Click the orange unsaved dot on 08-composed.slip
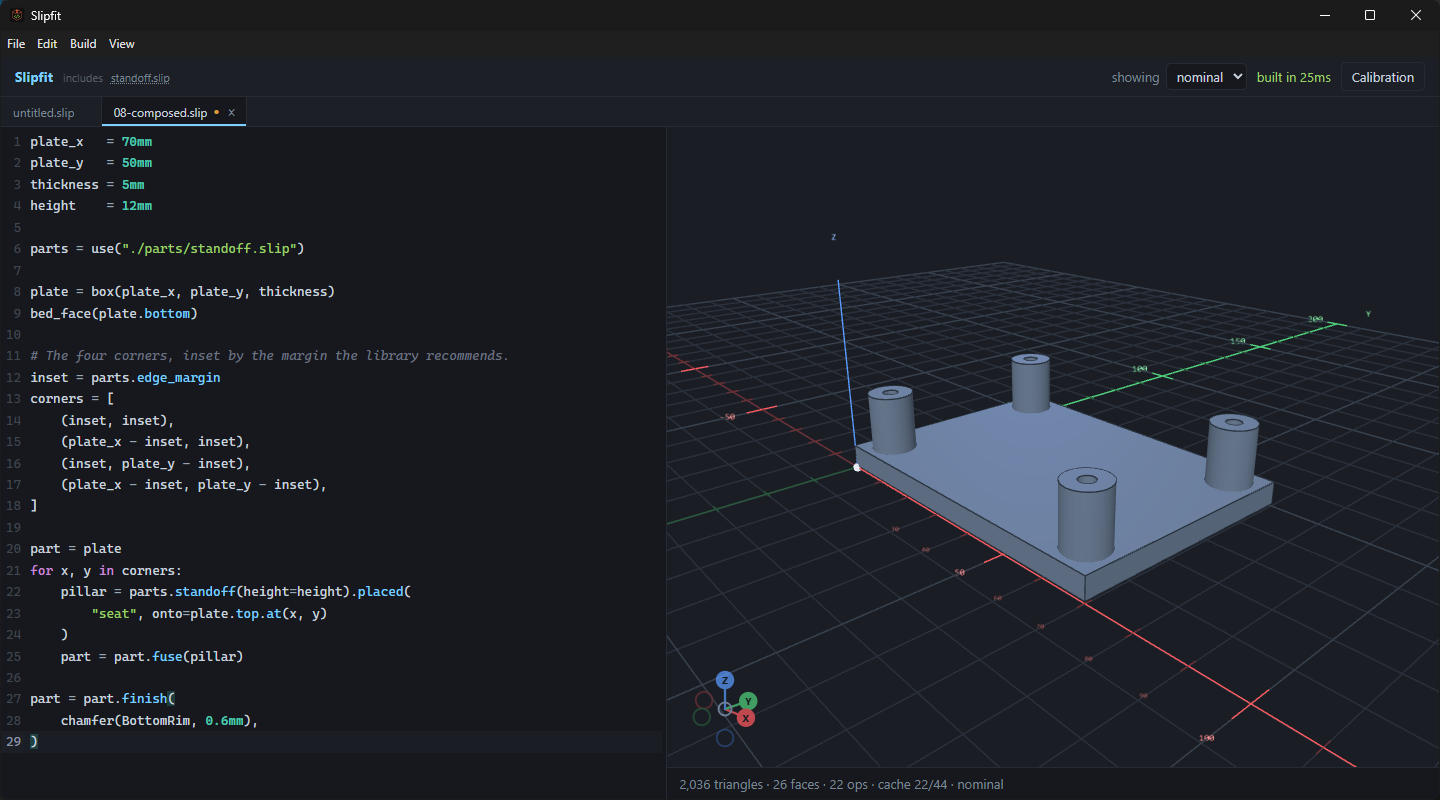 click(217, 113)
